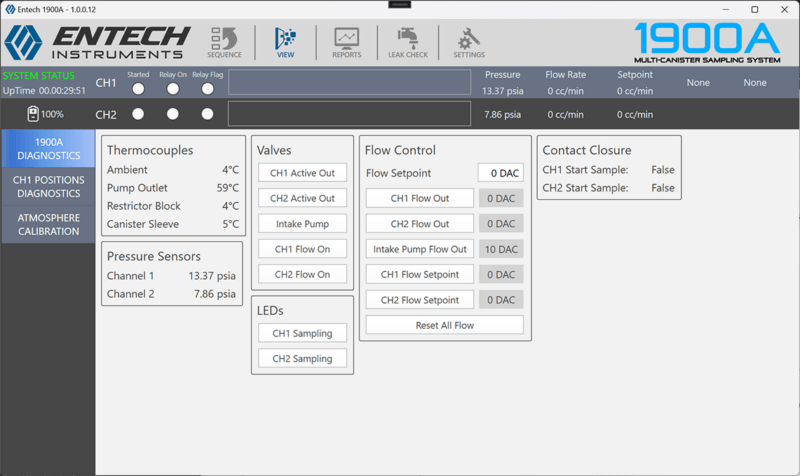
Task: Switch to 1900A Diagnostics tab
Action: click(50, 149)
